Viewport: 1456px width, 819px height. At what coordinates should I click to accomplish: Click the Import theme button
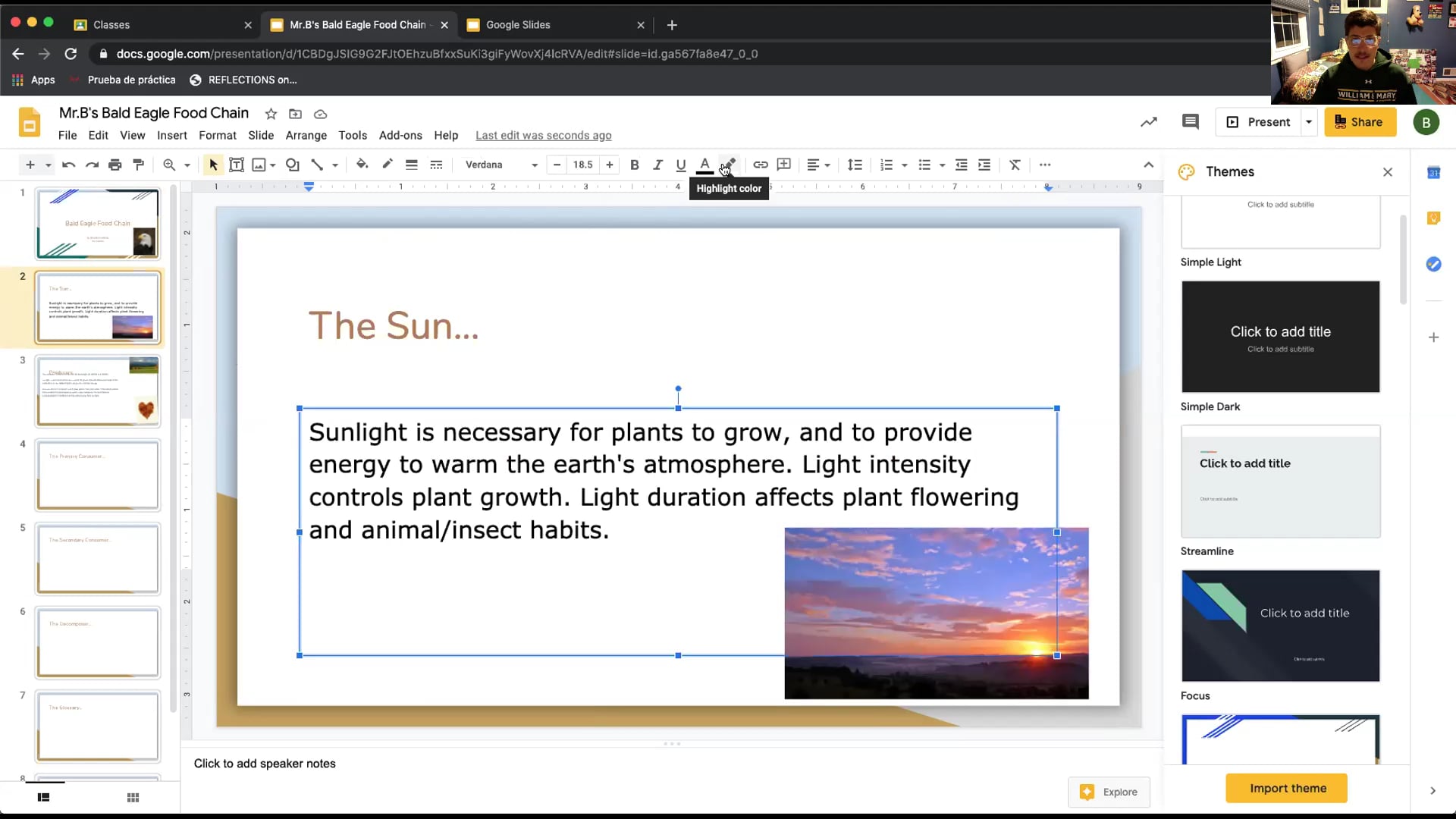point(1286,788)
